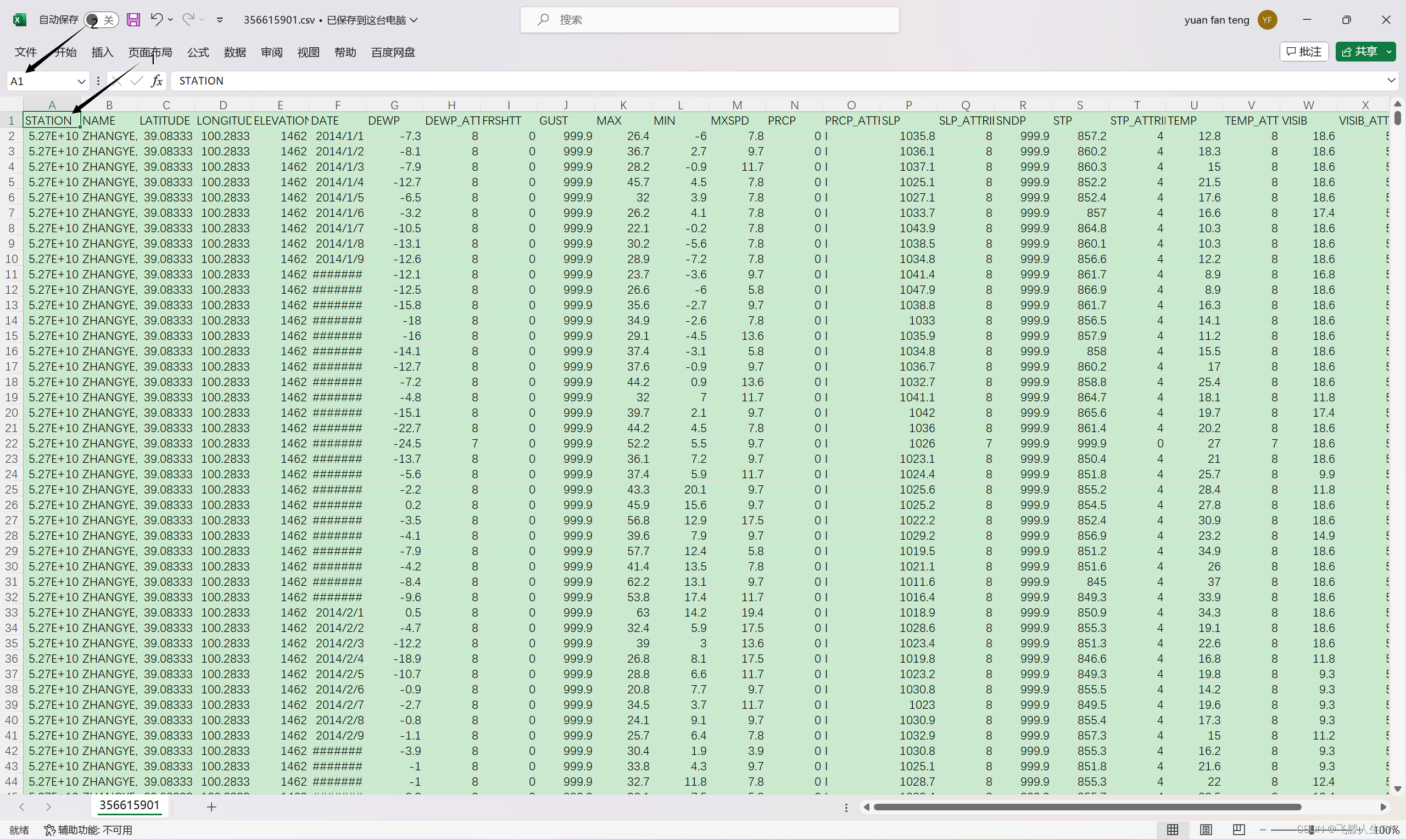
Task: Add a new sheet with plus icon
Action: pos(211,807)
